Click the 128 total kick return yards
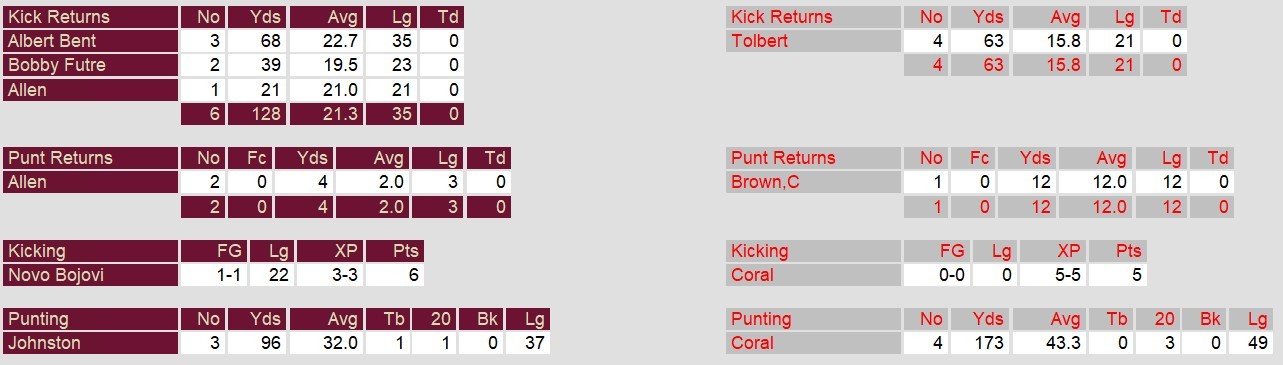Image resolution: width=1283 pixels, height=365 pixels. pos(257,114)
